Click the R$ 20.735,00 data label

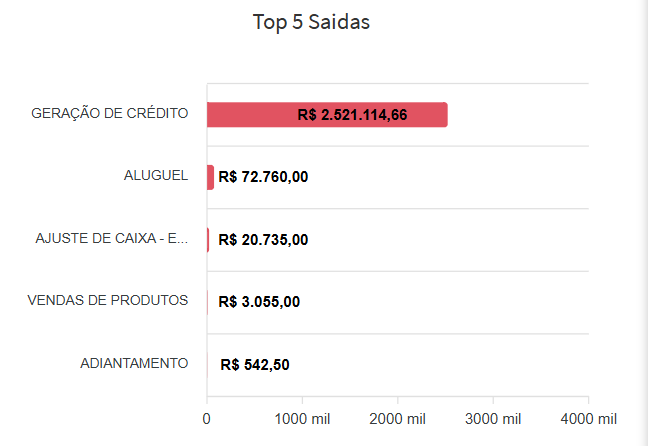[263, 239]
